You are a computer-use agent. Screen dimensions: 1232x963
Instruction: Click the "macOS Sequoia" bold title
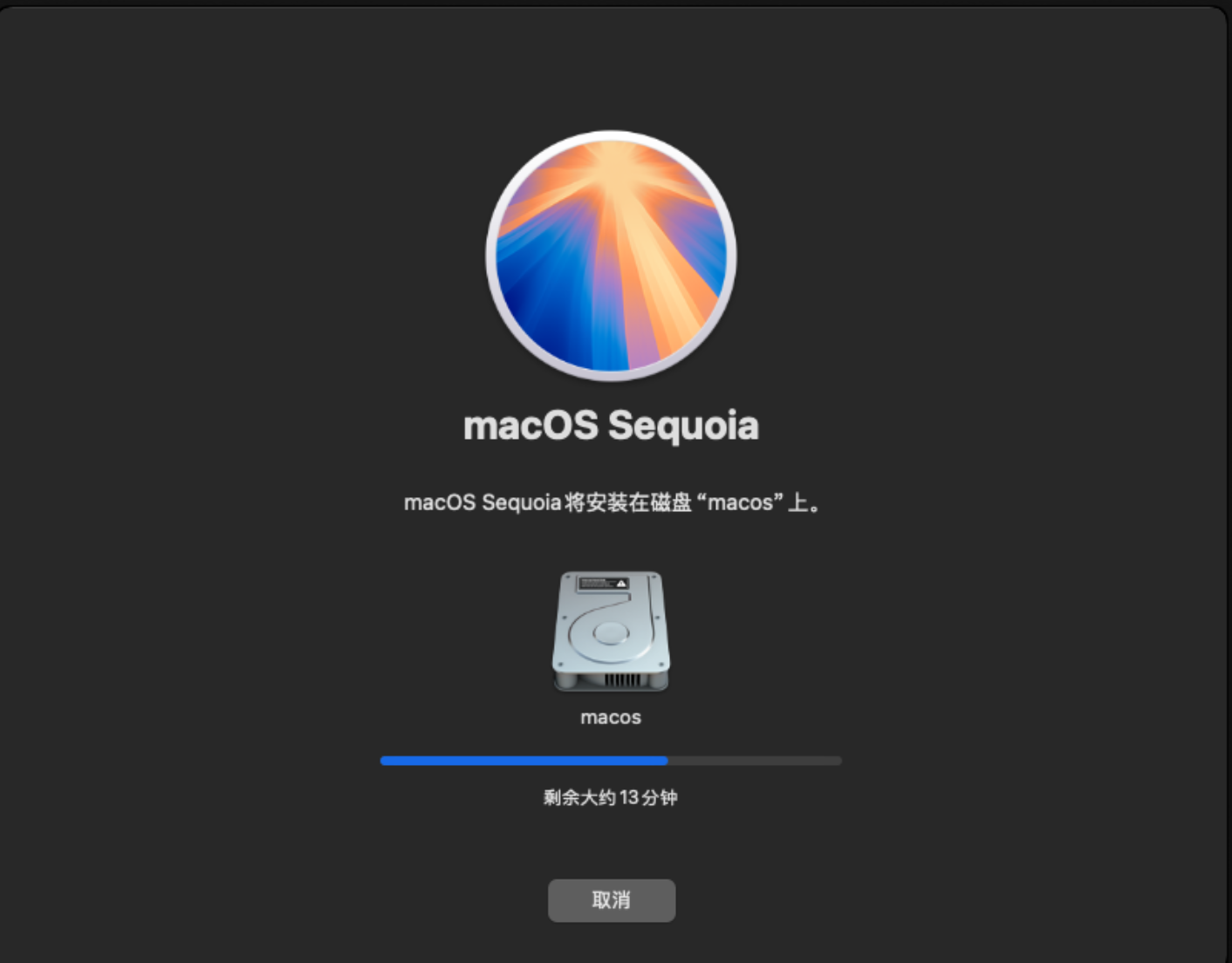(x=611, y=426)
